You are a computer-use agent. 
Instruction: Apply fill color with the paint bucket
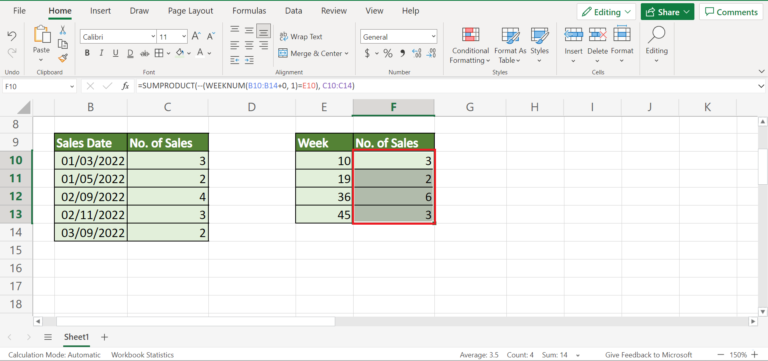(179, 53)
